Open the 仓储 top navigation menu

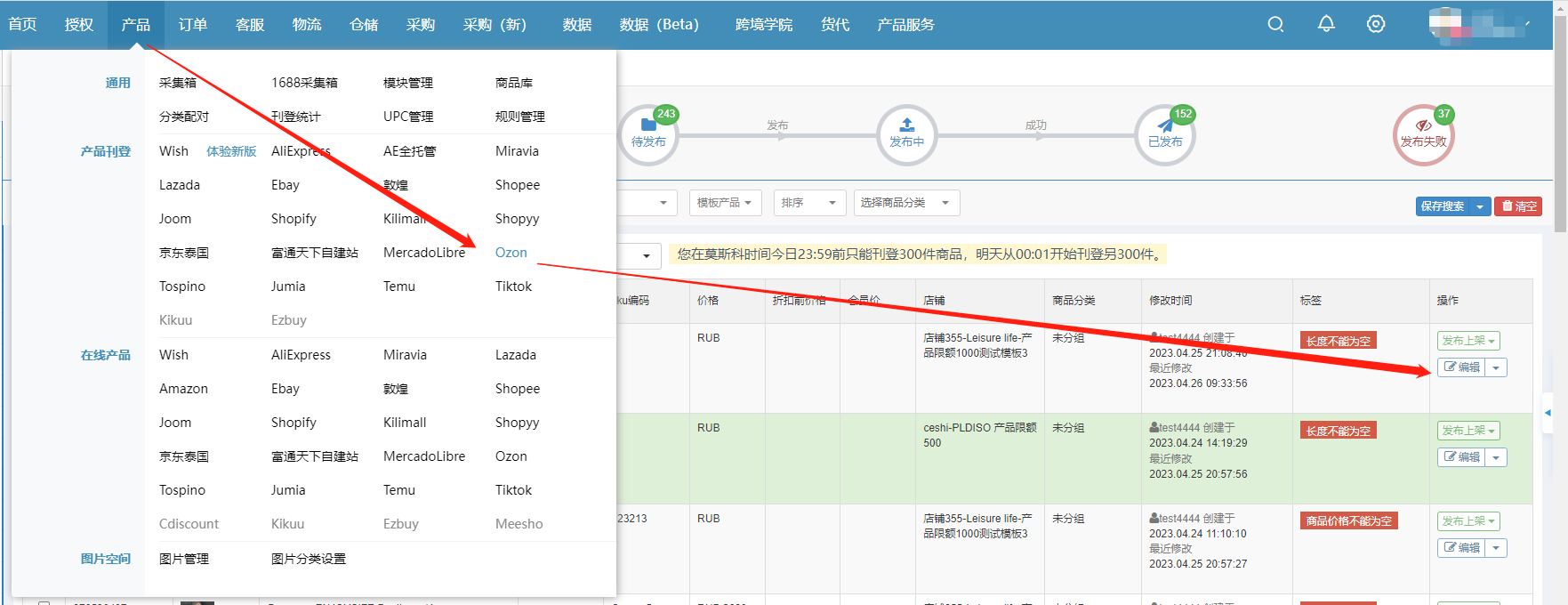(x=364, y=24)
